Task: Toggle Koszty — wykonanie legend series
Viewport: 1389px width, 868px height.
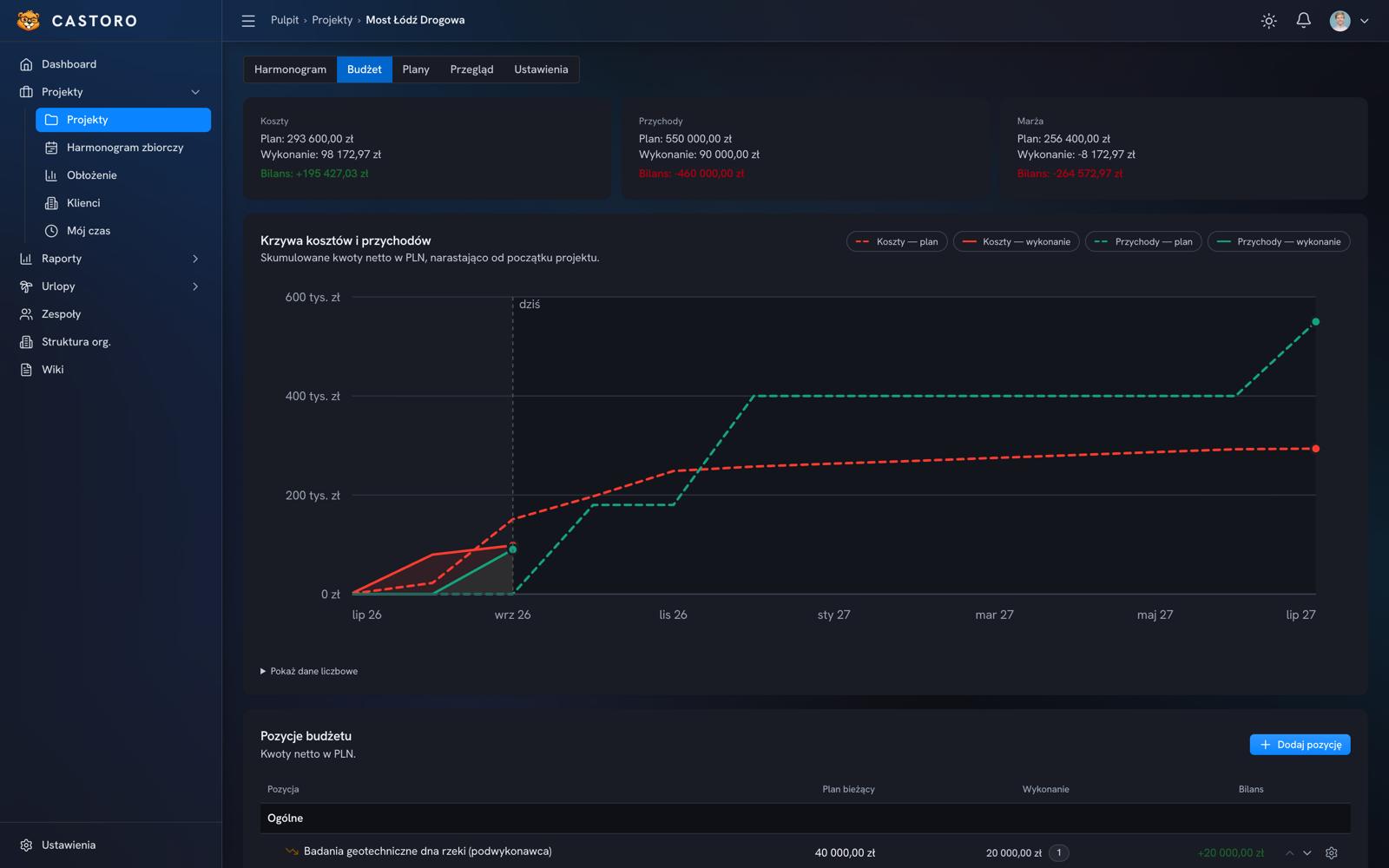Action: click(x=1016, y=241)
